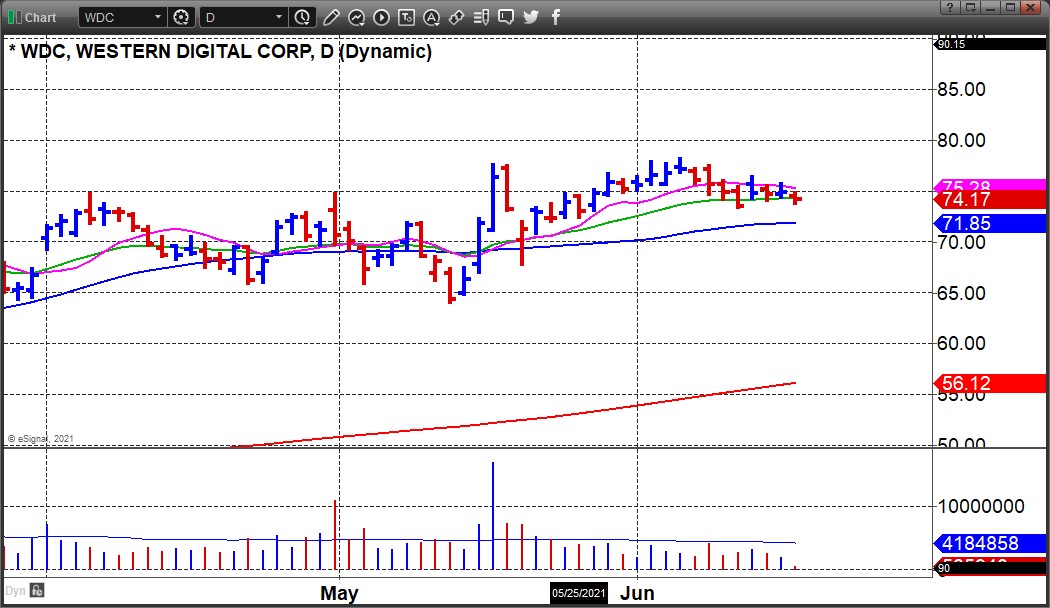Share chart via Twitter icon
1050x608 pixels.
tap(531, 17)
